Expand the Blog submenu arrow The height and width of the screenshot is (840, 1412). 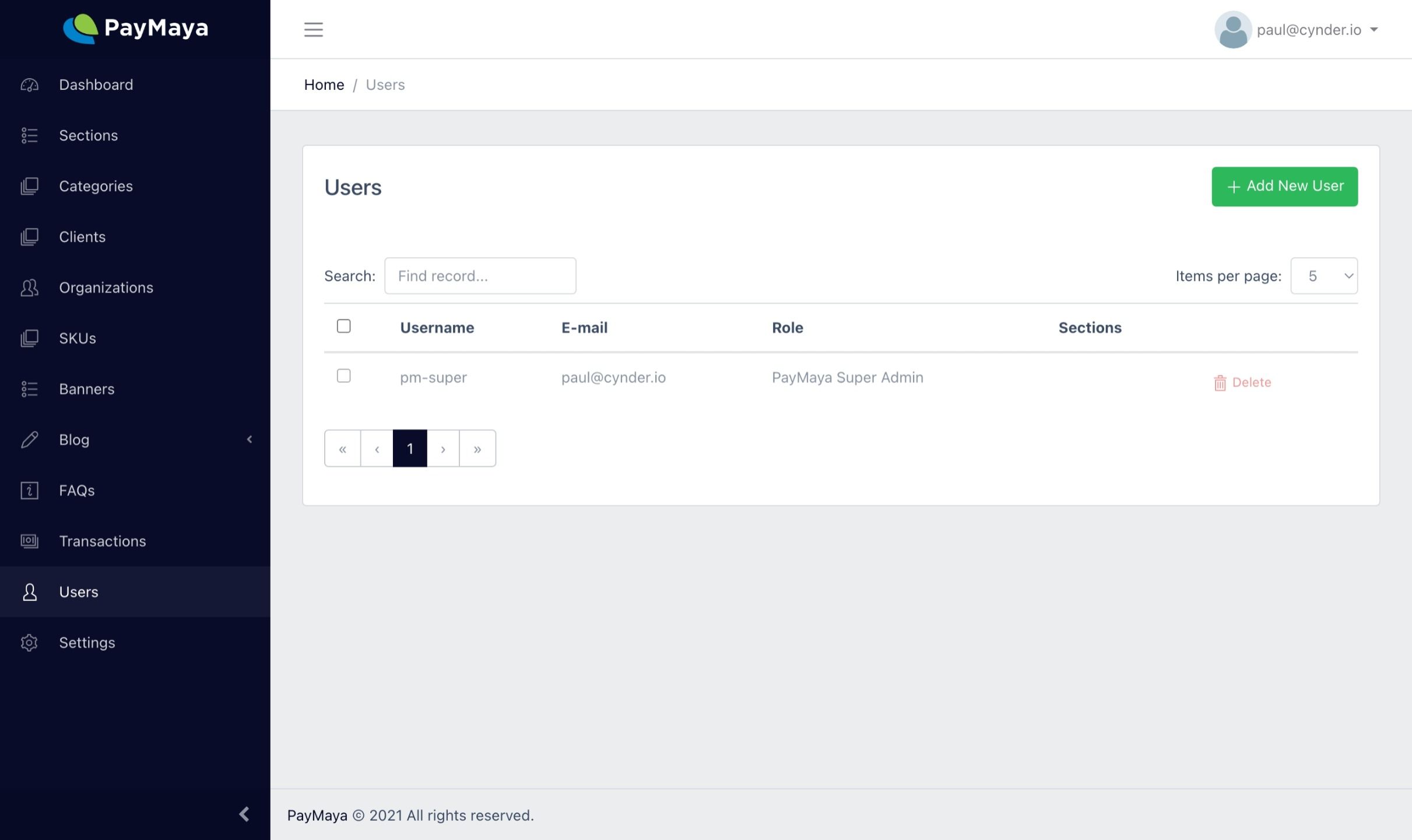point(250,440)
